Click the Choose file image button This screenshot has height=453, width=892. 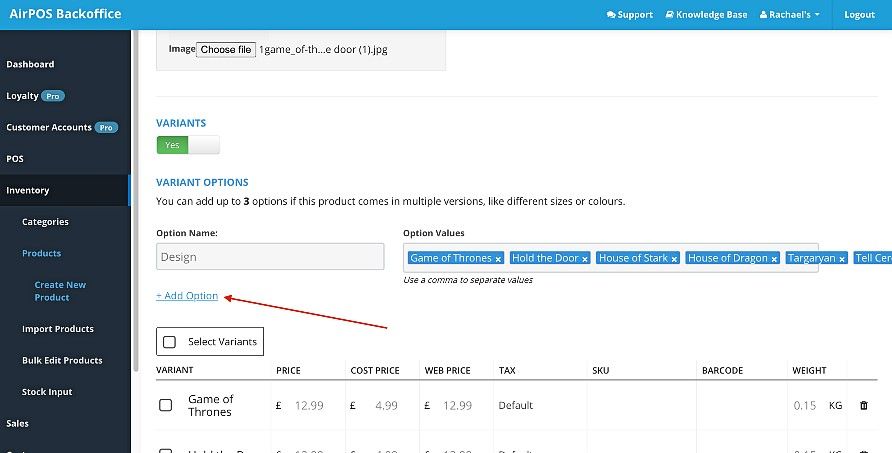pyautogui.click(x=226, y=50)
